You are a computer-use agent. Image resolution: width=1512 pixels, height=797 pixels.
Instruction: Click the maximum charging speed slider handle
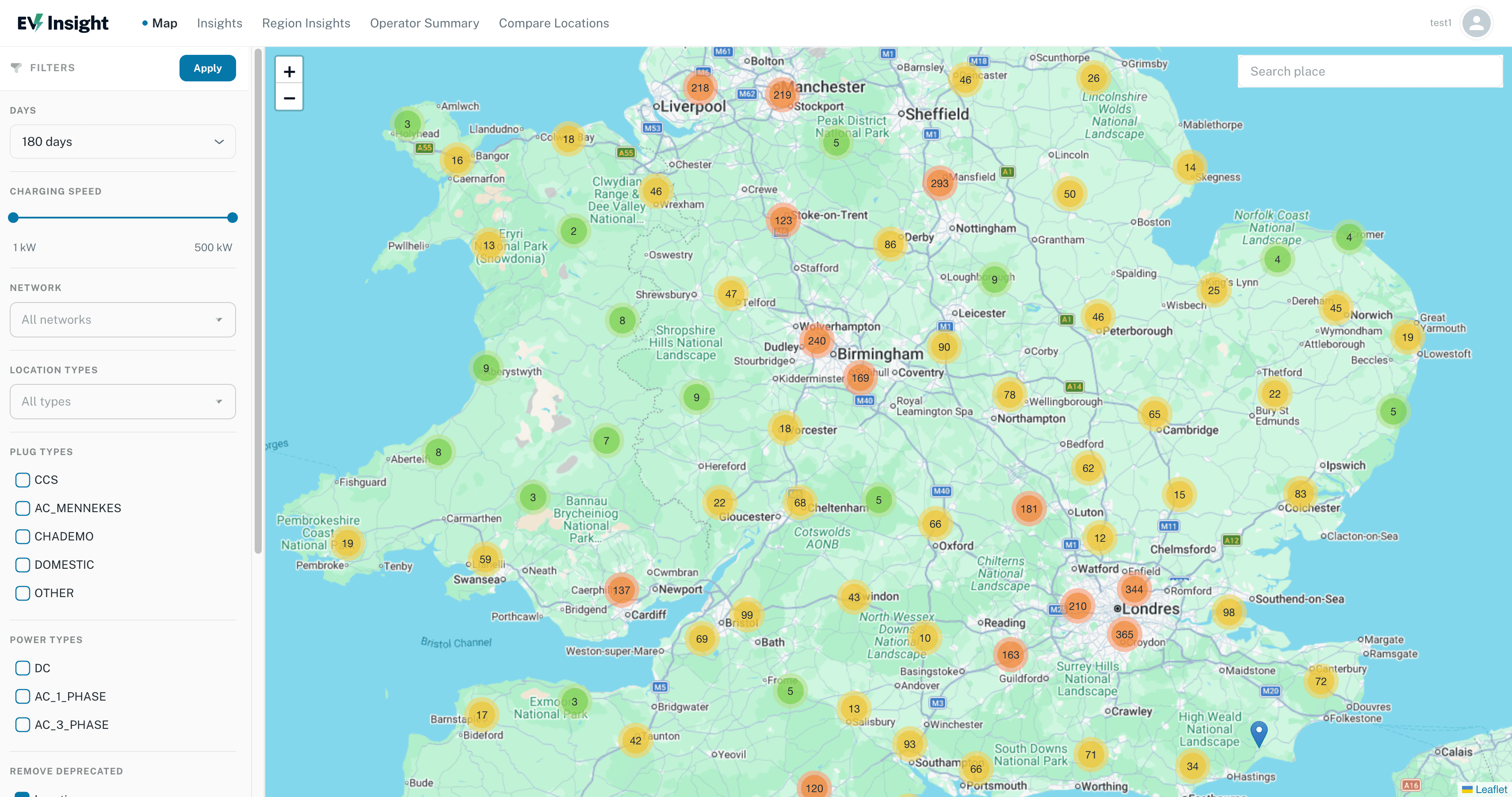coord(233,217)
